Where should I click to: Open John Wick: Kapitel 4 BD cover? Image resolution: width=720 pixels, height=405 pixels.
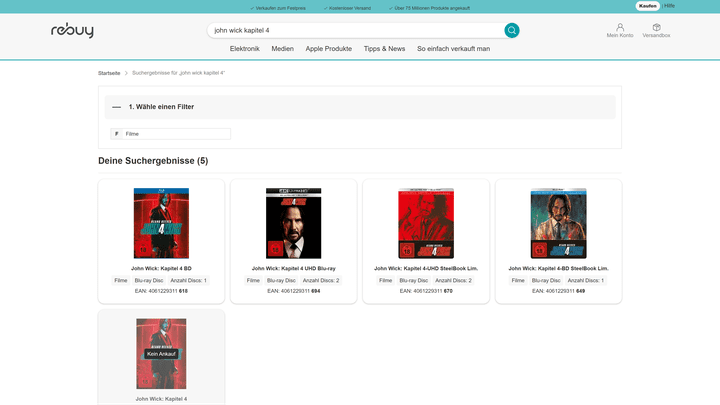pyautogui.click(x=161, y=223)
